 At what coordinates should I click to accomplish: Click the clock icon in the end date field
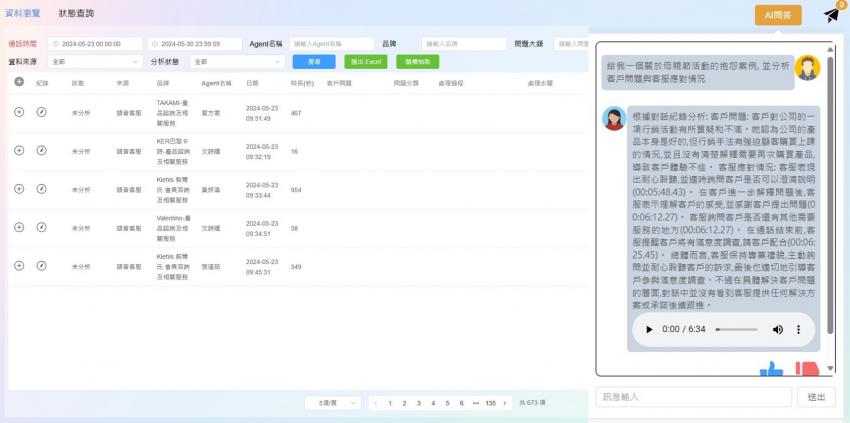point(156,44)
